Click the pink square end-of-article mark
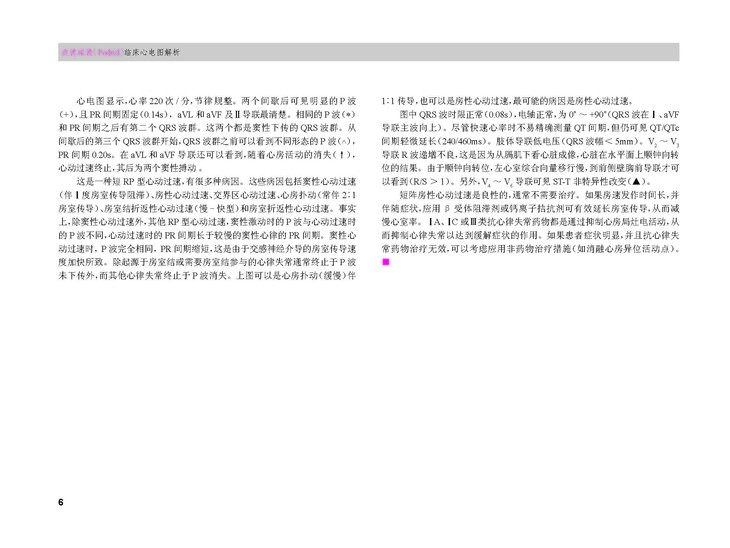Image resolution: width=730 pixels, height=548 pixels. [387, 261]
